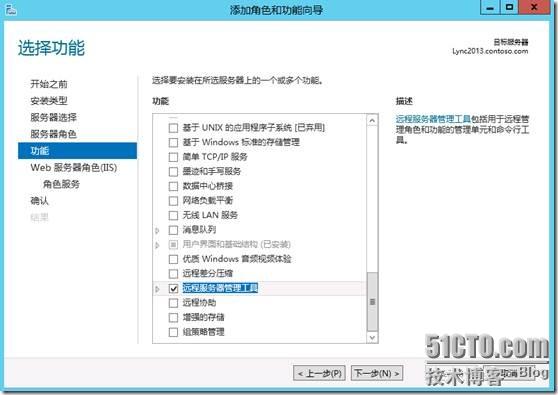
Task: Check 优质 Windows 音频视频体验 checkbox
Action: pos(173,259)
